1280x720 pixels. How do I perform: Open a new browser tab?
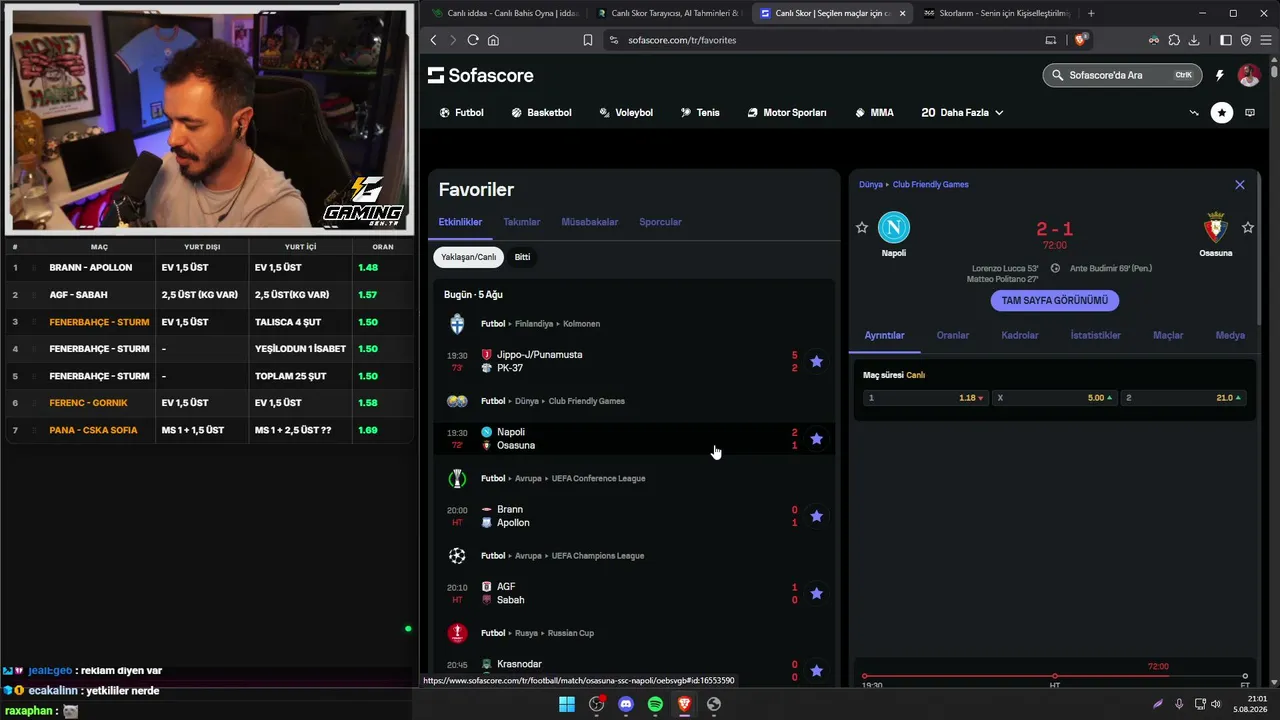click(x=1091, y=13)
